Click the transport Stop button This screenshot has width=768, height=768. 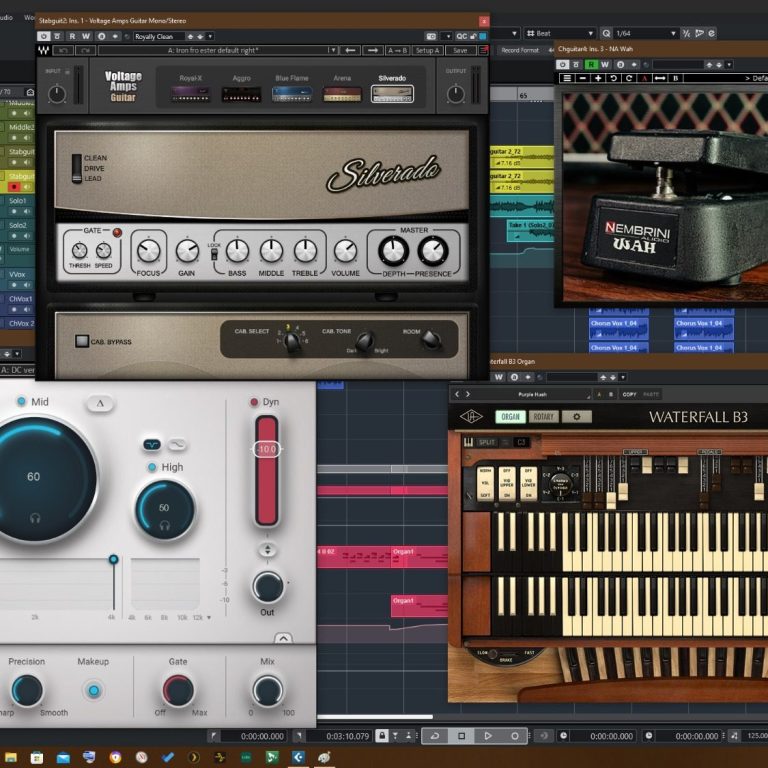[461, 736]
